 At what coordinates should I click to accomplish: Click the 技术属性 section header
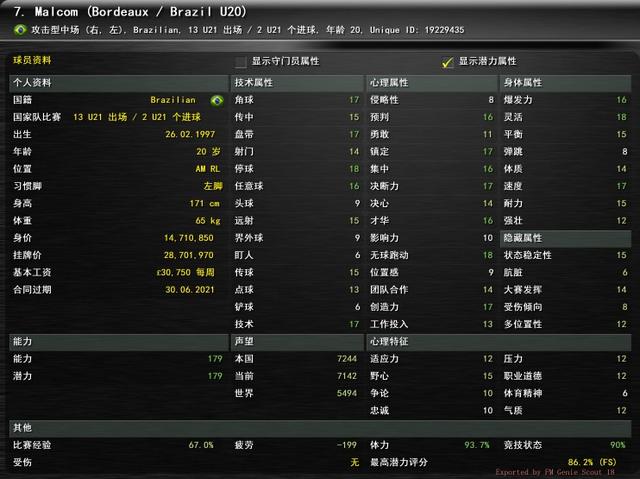[x=297, y=83]
